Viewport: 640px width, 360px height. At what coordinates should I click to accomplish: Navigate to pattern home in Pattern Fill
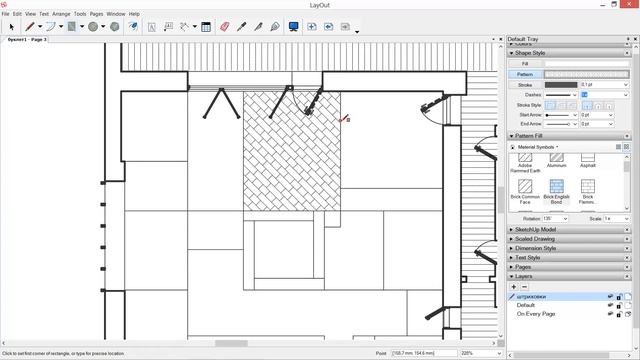(513, 147)
